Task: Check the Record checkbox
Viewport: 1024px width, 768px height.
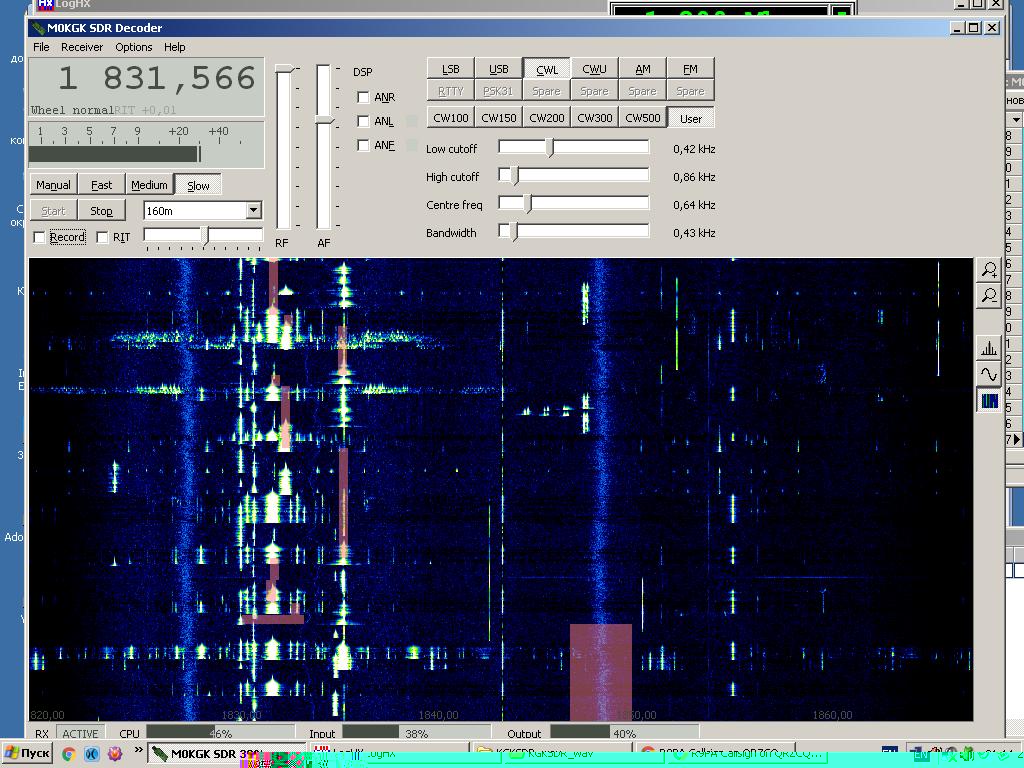Action: [x=40, y=238]
